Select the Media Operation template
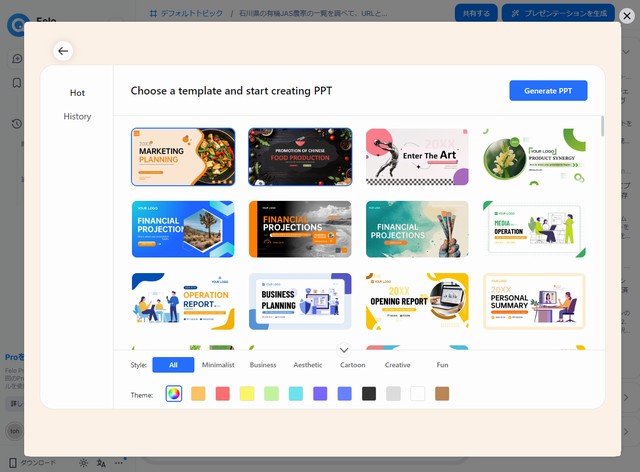This screenshot has height=472, width=640. pos(534,229)
